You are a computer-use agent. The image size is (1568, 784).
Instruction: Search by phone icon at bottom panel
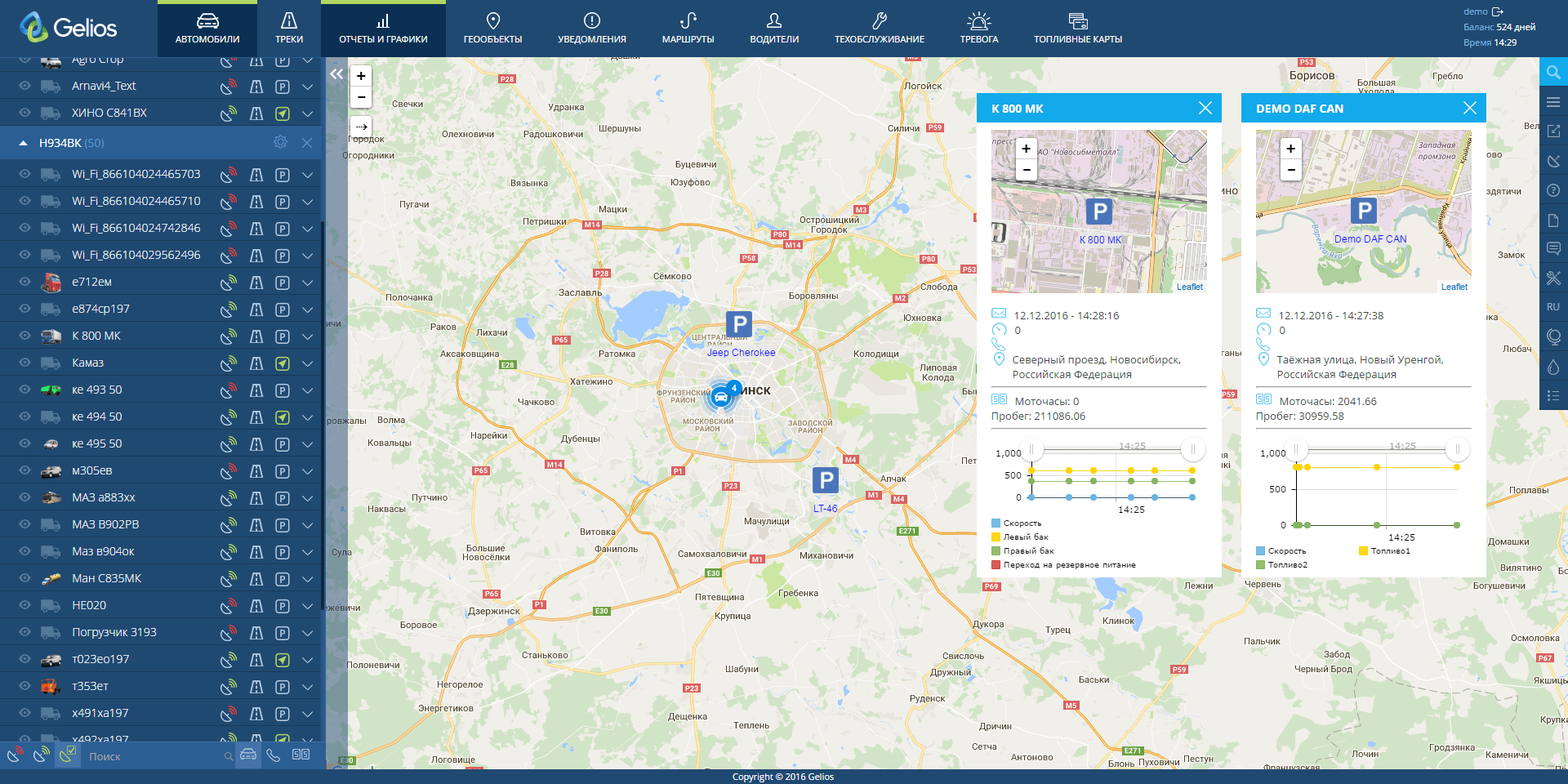pos(274,755)
